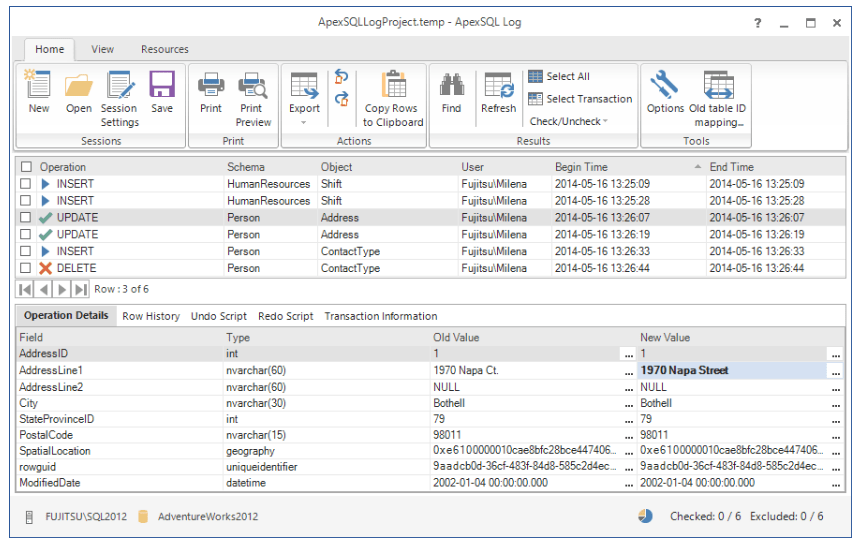Viewport: 862px width, 547px height.
Task: Open the Undo Script tab
Action: pyautogui.click(x=219, y=316)
